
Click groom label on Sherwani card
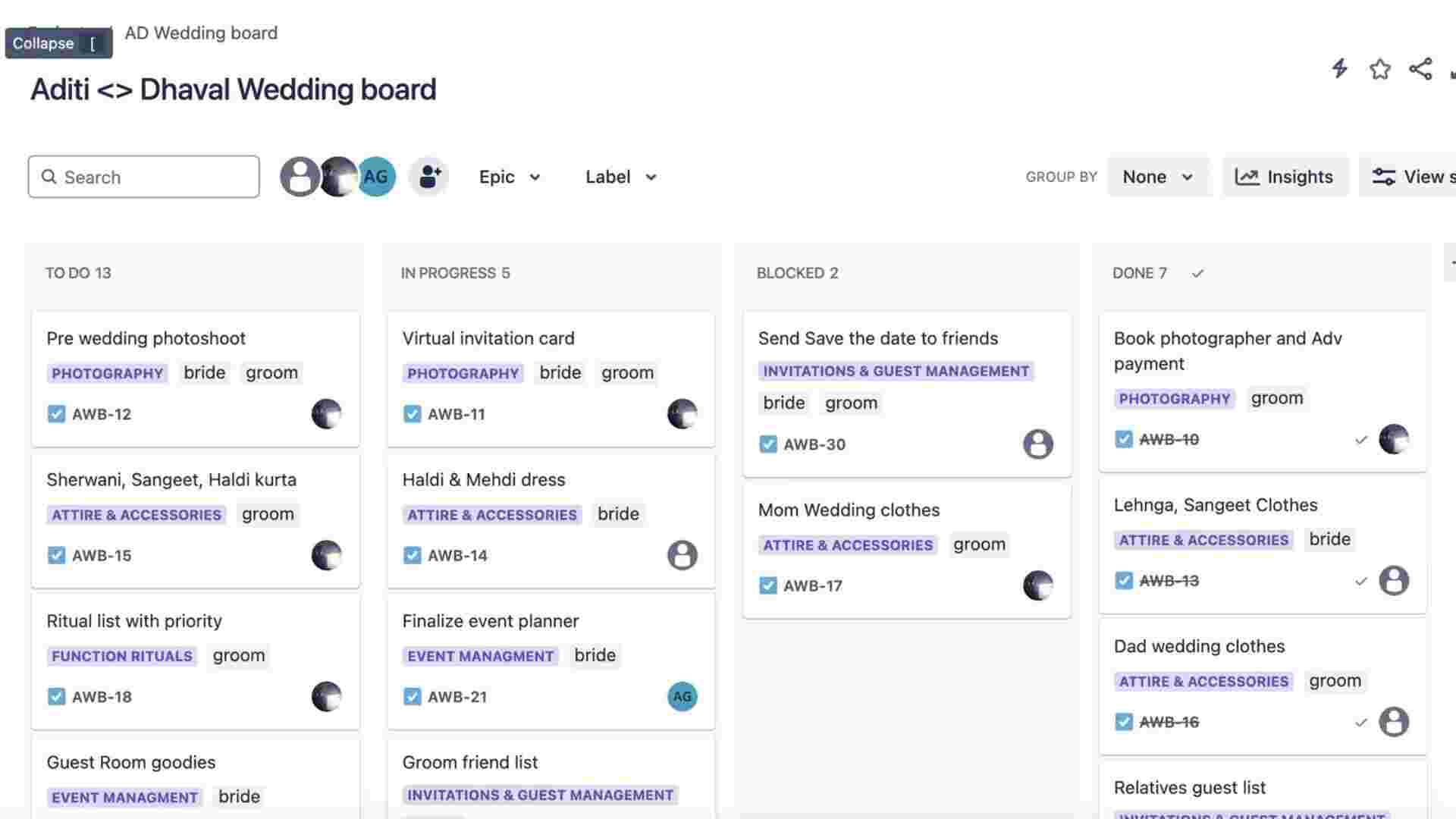268,514
